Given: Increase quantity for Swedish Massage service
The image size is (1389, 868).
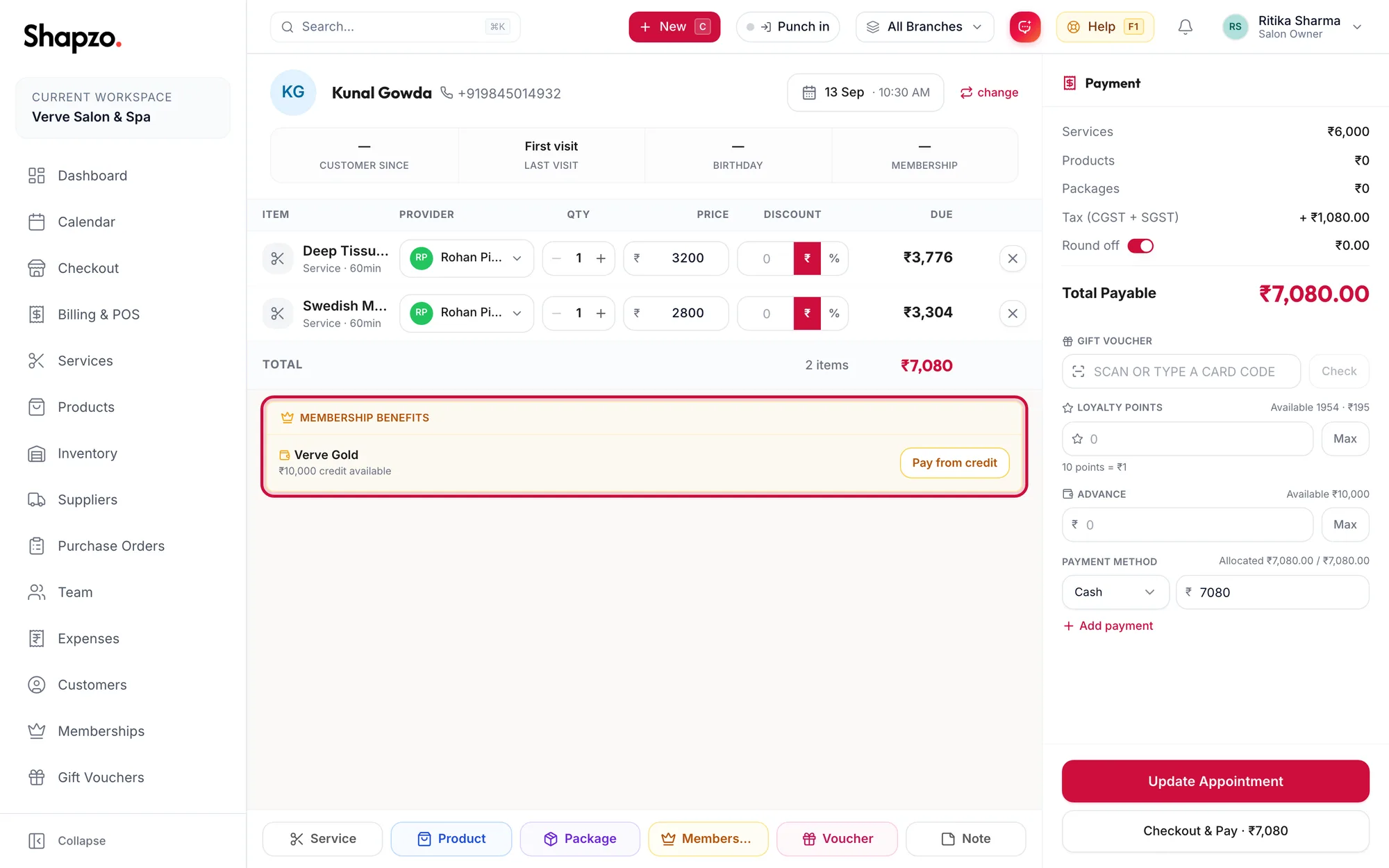Looking at the screenshot, I should point(601,313).
